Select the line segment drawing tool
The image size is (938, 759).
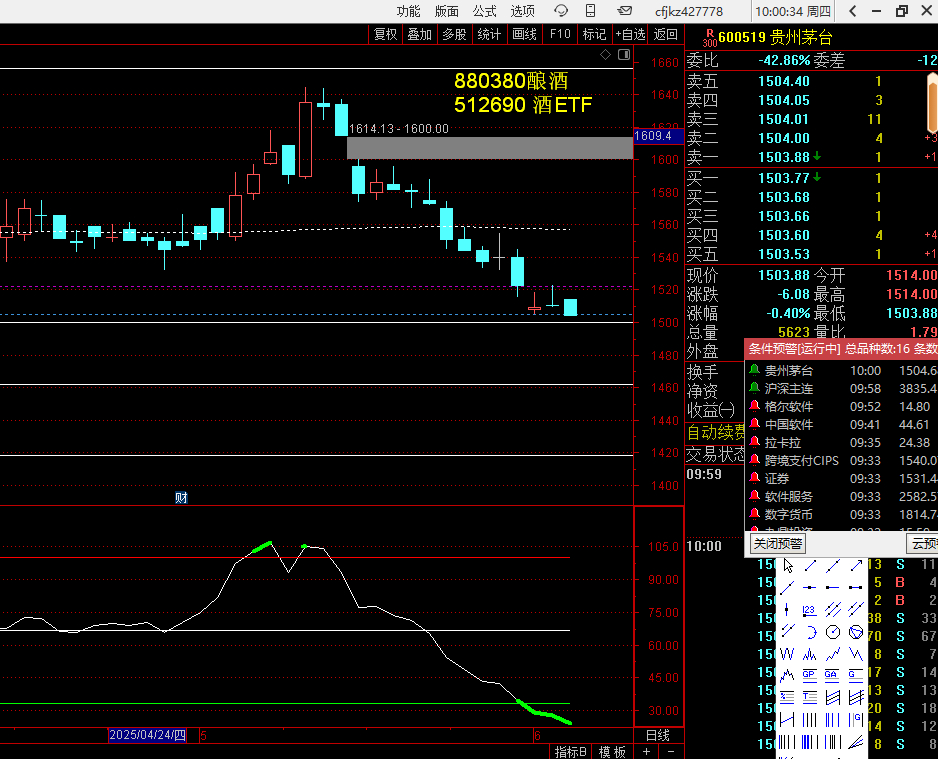(x=811, y=566)
